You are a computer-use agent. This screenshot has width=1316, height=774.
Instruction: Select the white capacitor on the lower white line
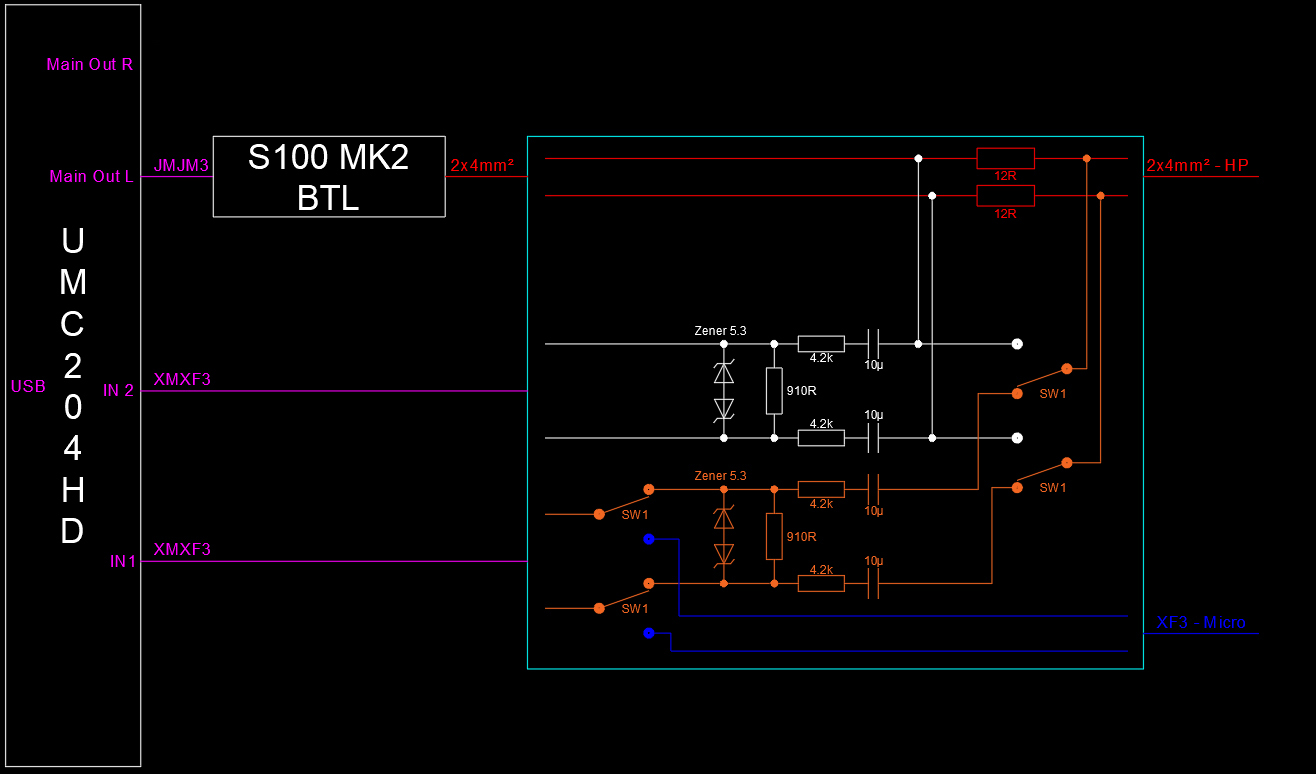873,438
